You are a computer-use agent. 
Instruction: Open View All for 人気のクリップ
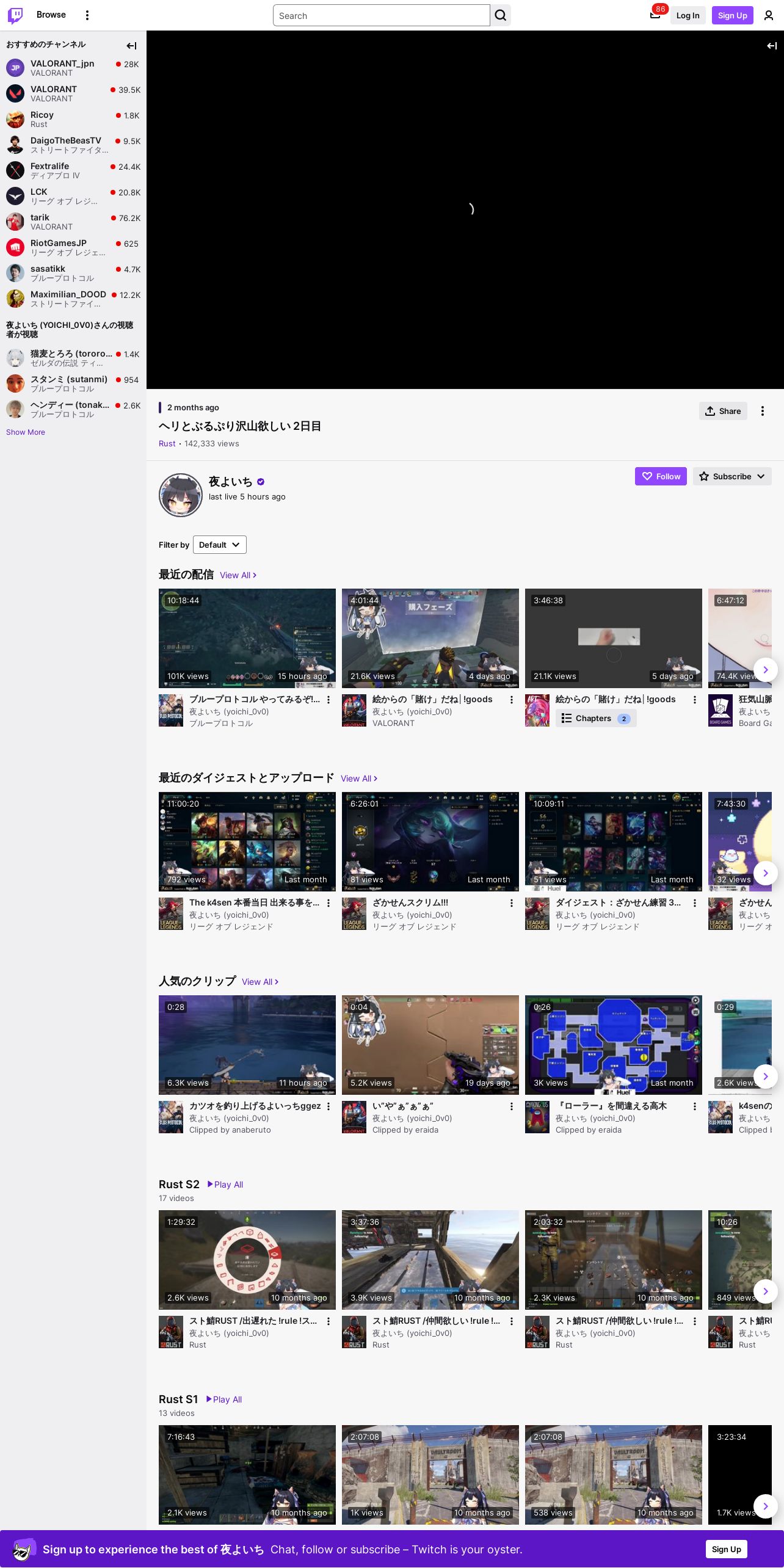pyautogui.click(x=260, y=982)
